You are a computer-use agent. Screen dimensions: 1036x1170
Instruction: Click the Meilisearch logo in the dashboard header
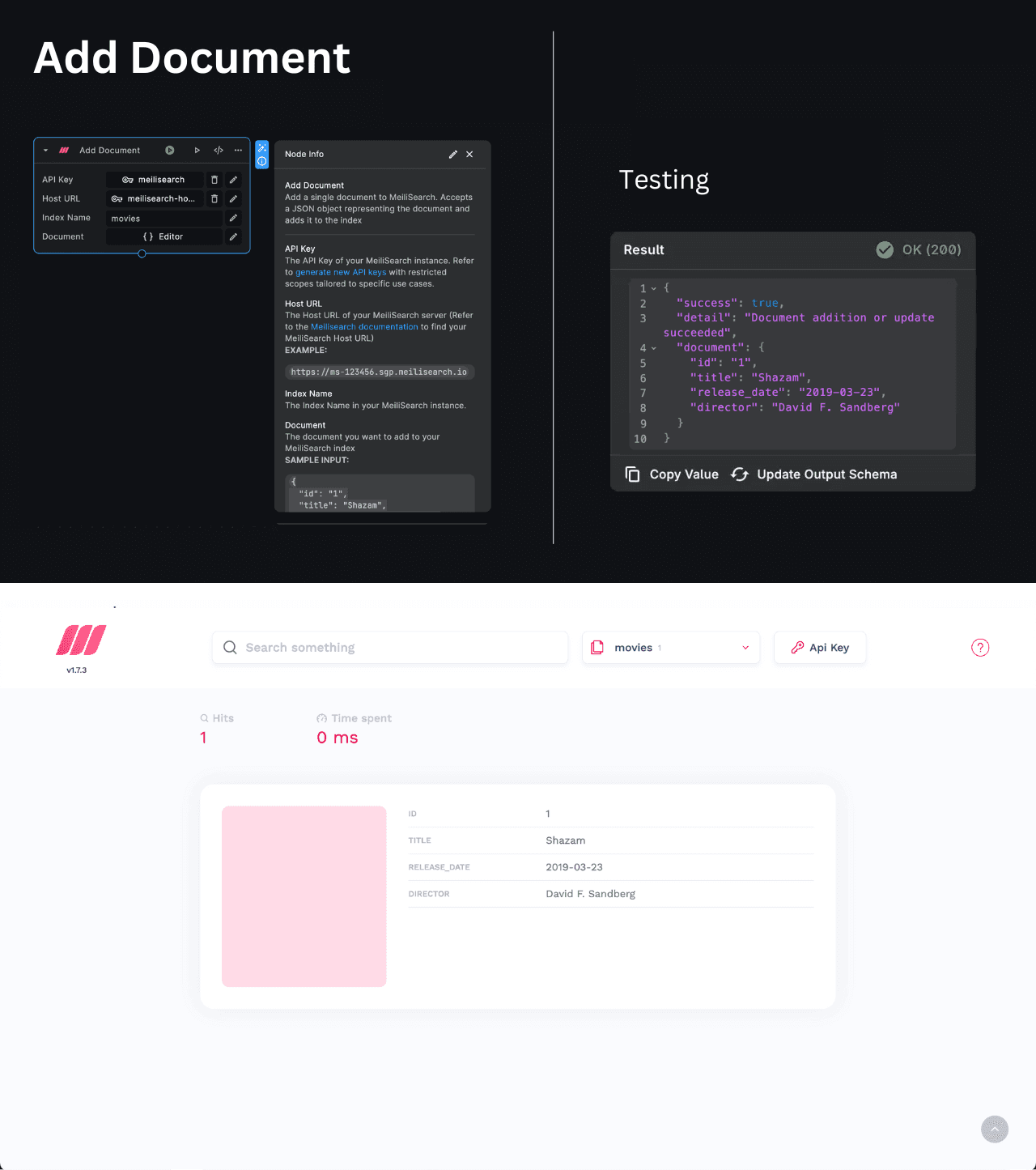click(x=81, y=640)
